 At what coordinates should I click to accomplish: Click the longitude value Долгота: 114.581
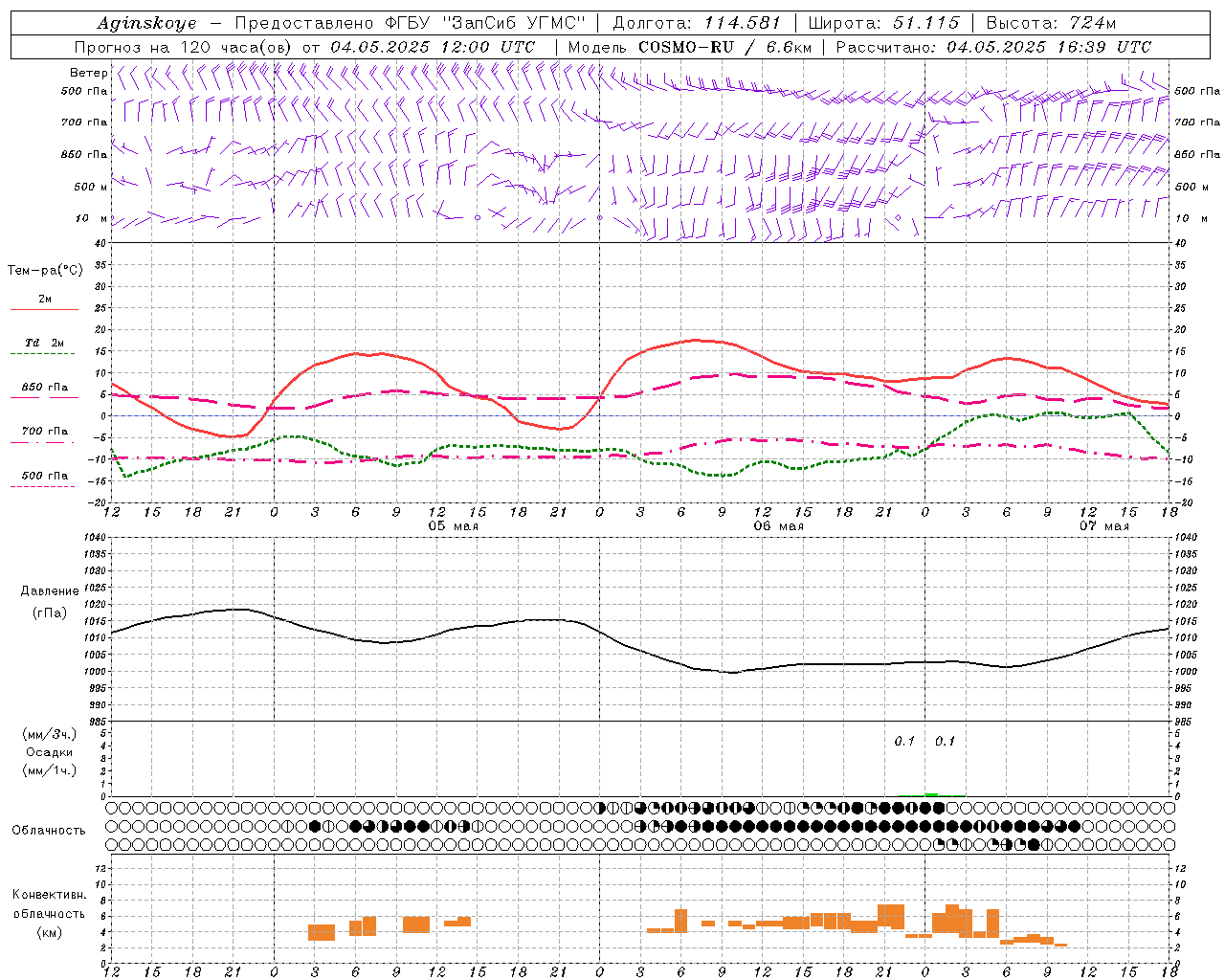pyautogui.click(x=697, y=23)
